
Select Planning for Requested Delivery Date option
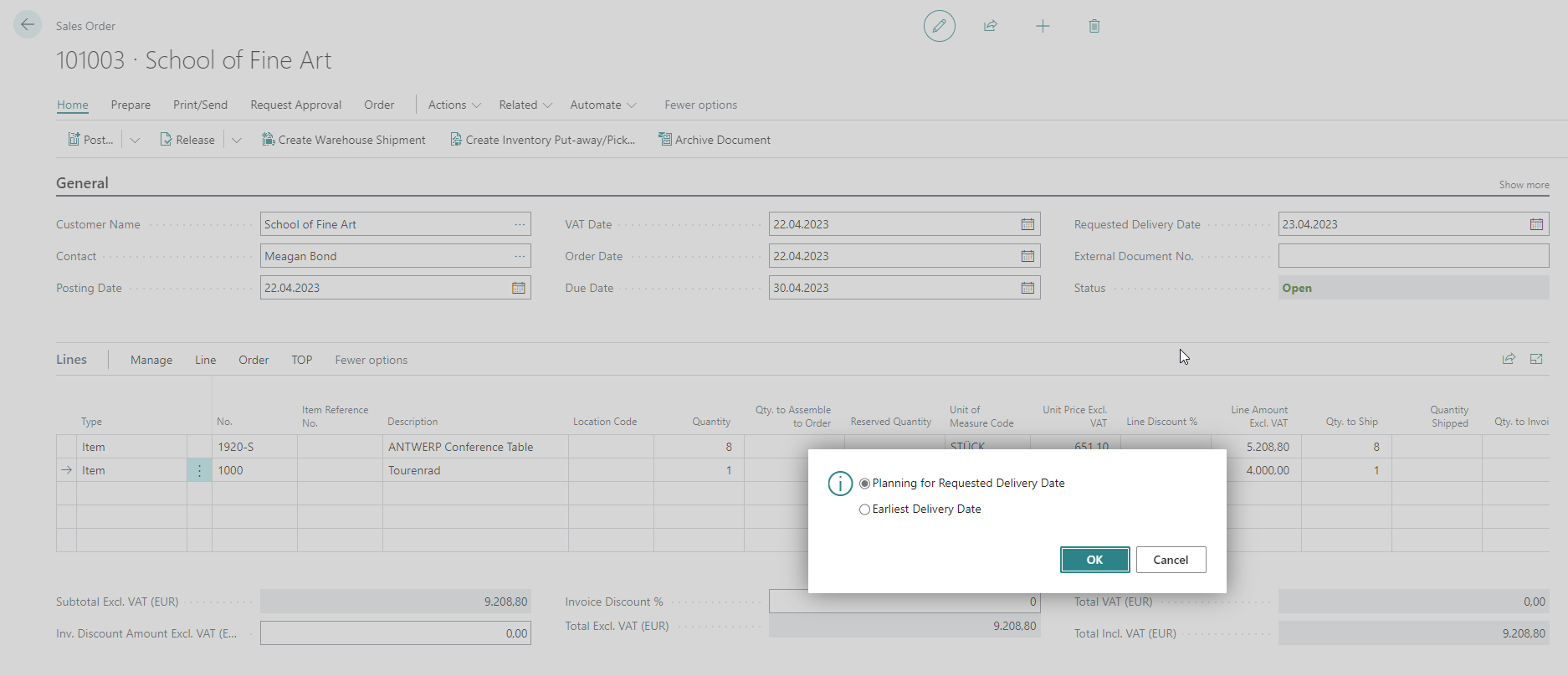pos(864,484)
